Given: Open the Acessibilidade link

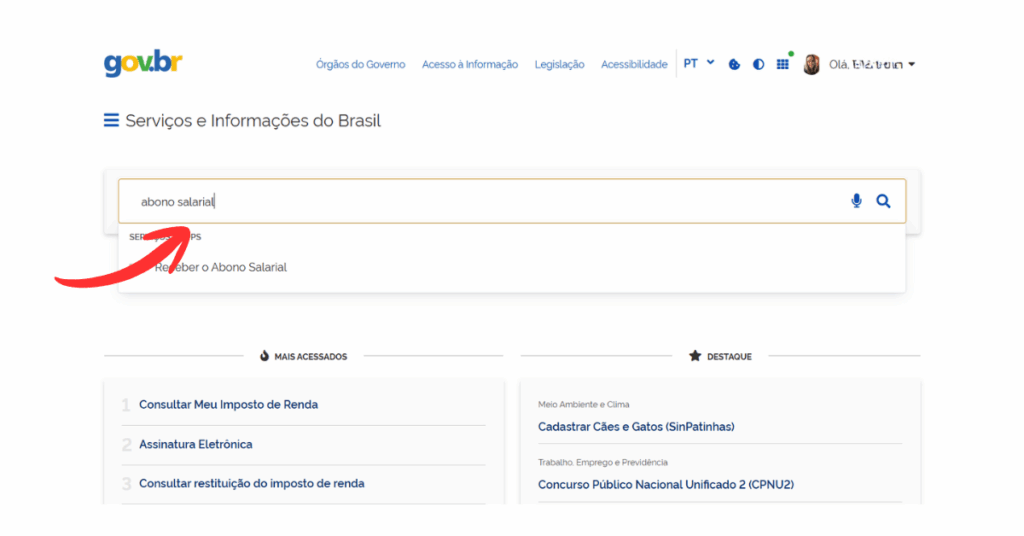Looking at the screenshot, I should [634, 64].
